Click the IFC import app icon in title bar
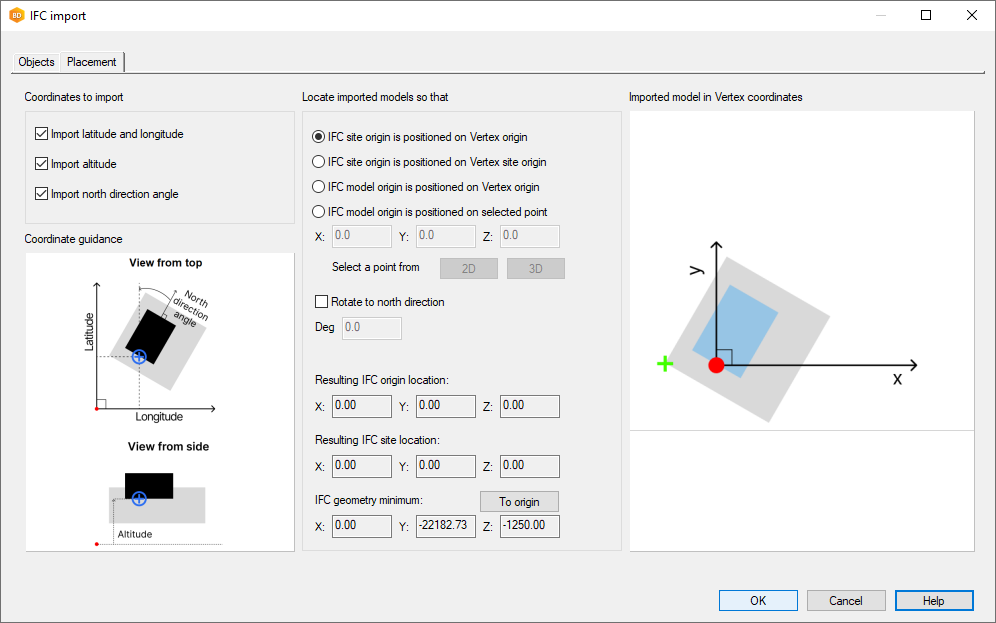Image resolution: width=996 pixels, height=623 pixels. (16, 16)
